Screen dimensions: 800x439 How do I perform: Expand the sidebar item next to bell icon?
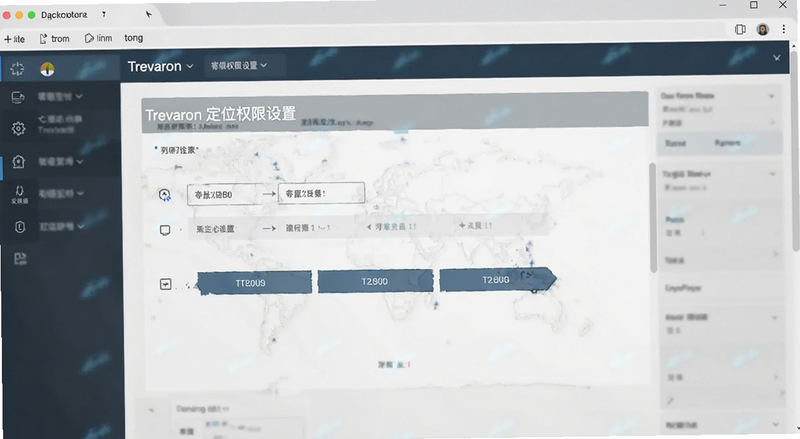point(81,193)
